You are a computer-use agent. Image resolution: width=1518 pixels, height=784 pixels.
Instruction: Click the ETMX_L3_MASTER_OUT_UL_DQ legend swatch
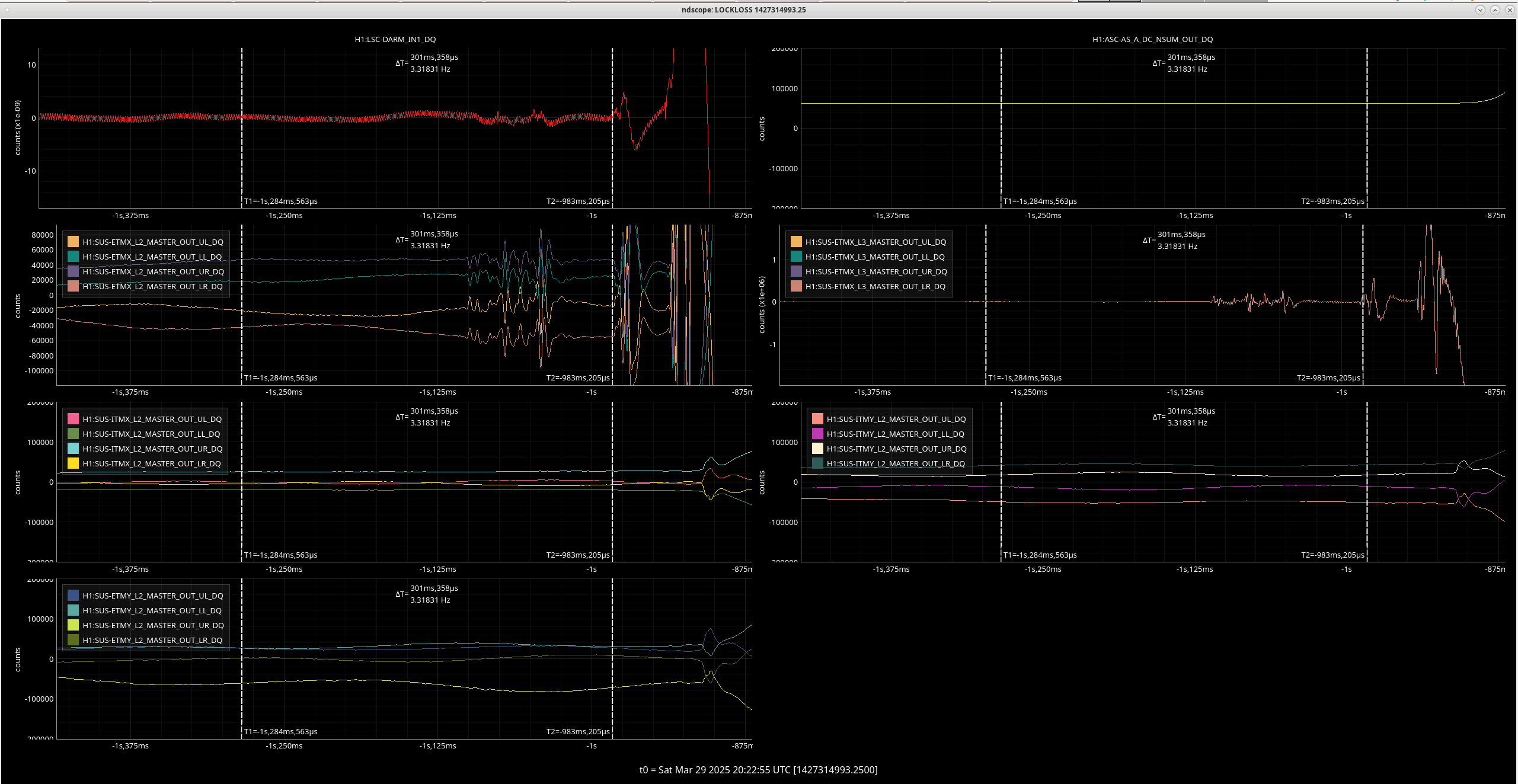[796, 242]
